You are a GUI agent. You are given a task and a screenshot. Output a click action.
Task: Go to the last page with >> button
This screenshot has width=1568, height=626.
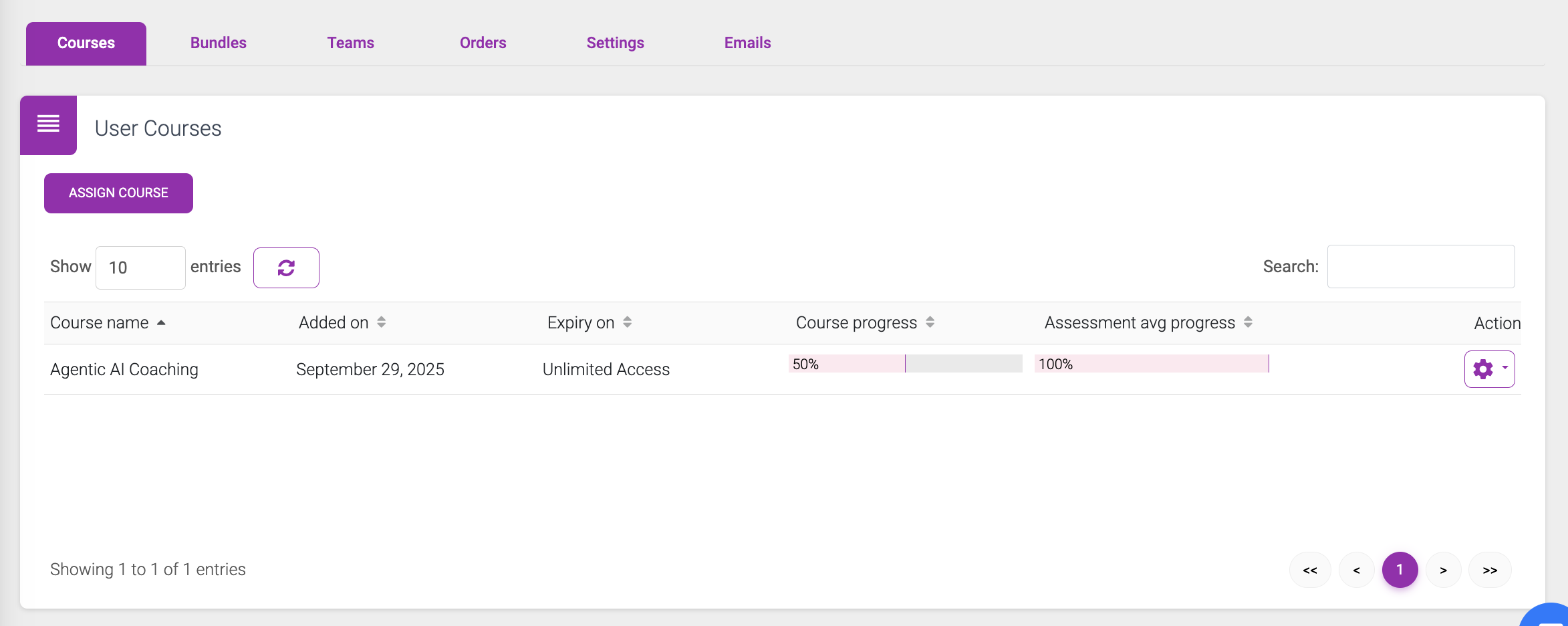click(x=1489, y=570)
